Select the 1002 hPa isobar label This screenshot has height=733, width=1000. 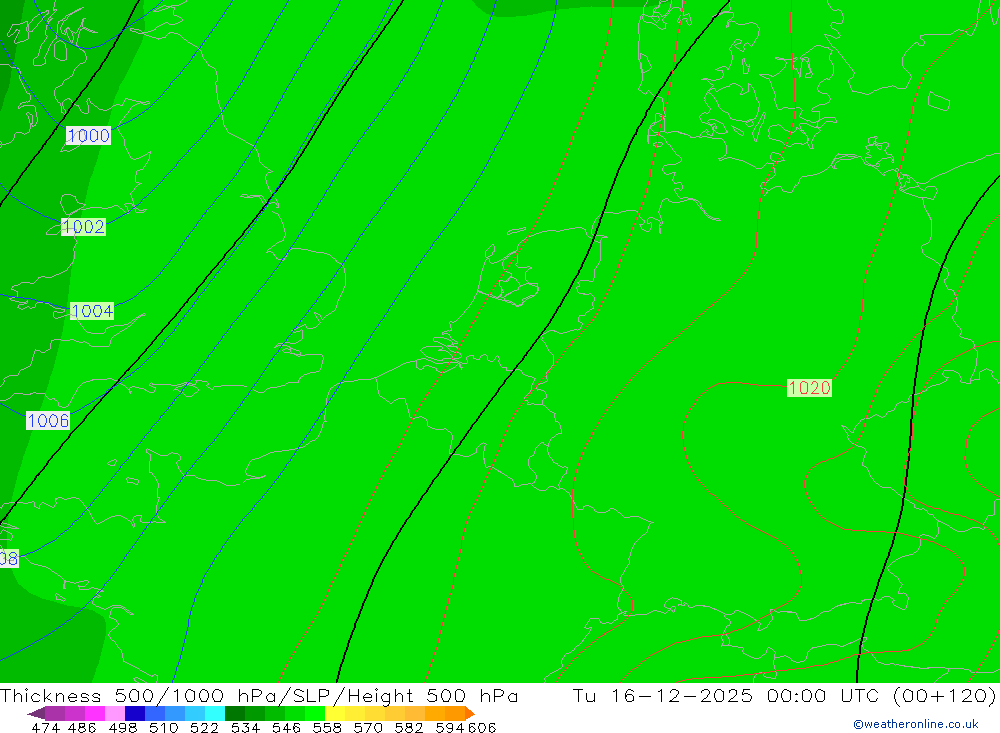tap(83, 226)
